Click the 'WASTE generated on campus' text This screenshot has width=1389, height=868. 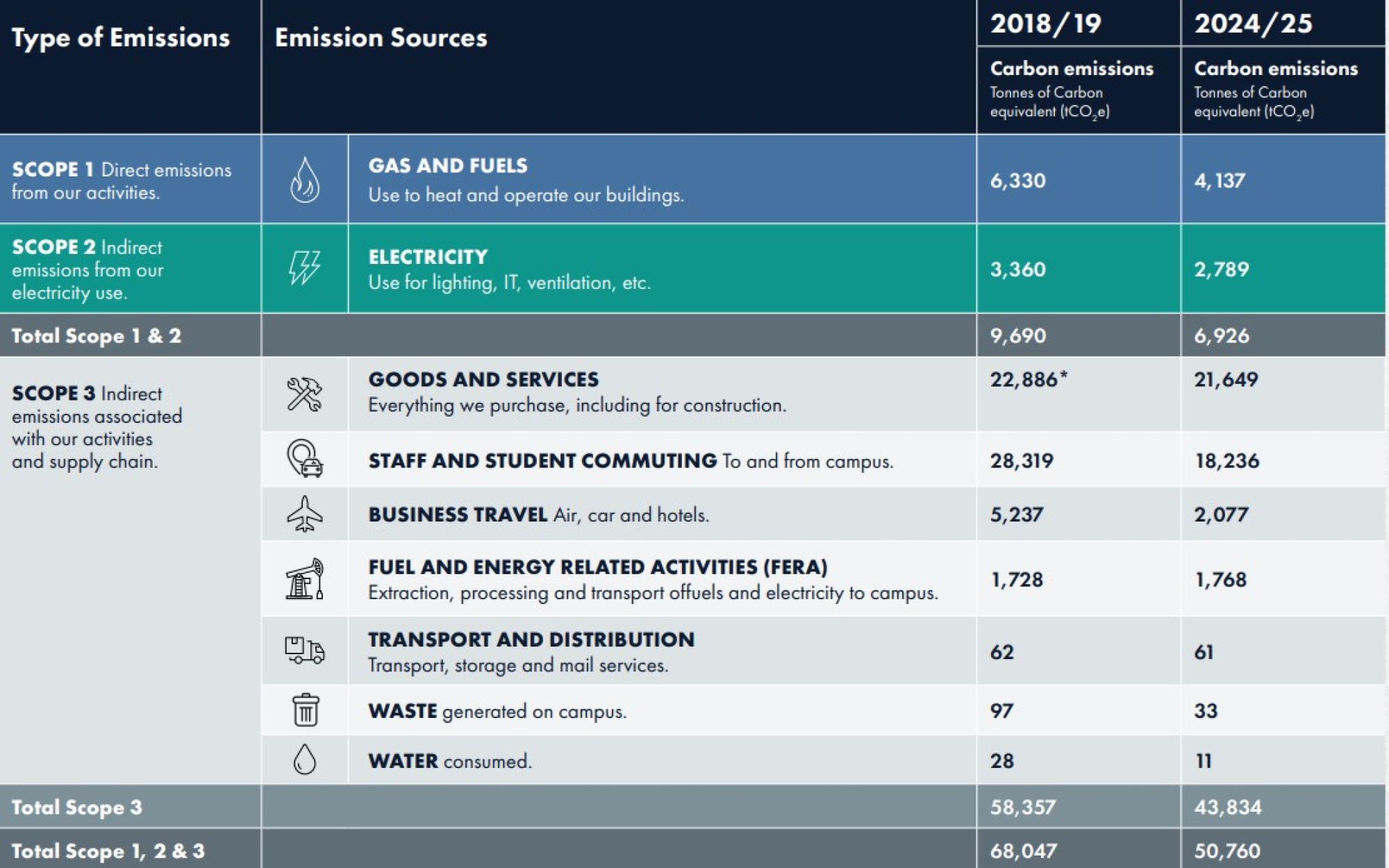pyautogui.click(x=497, y=711)
